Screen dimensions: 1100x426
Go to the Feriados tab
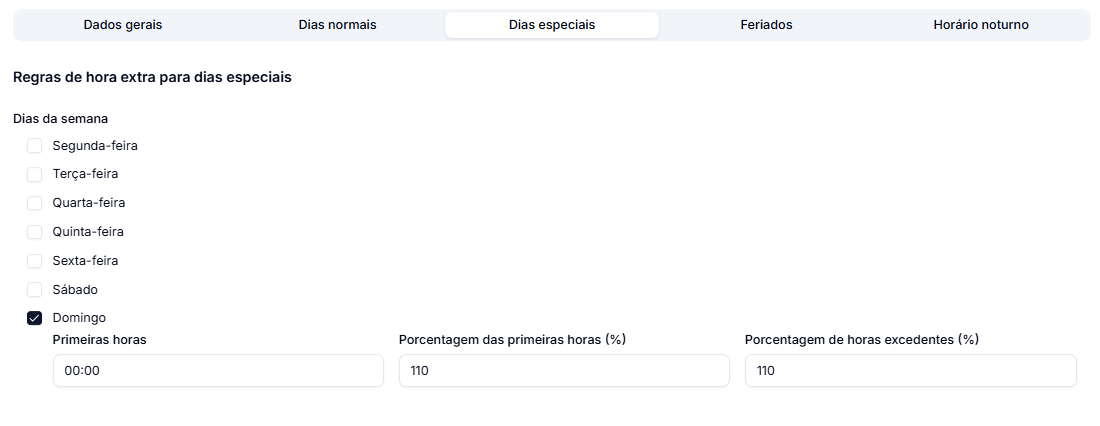click(766, 25)
